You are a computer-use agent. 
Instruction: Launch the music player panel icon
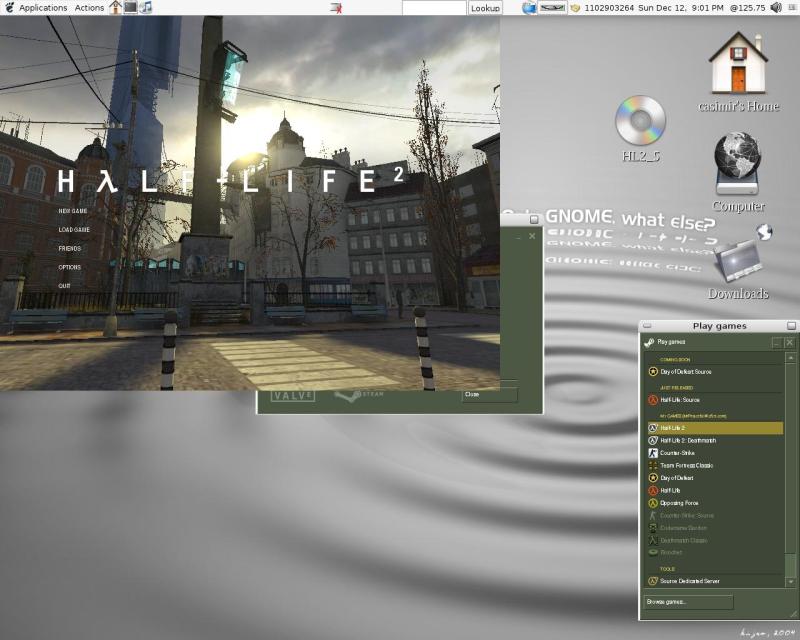(x=146, y=7)
